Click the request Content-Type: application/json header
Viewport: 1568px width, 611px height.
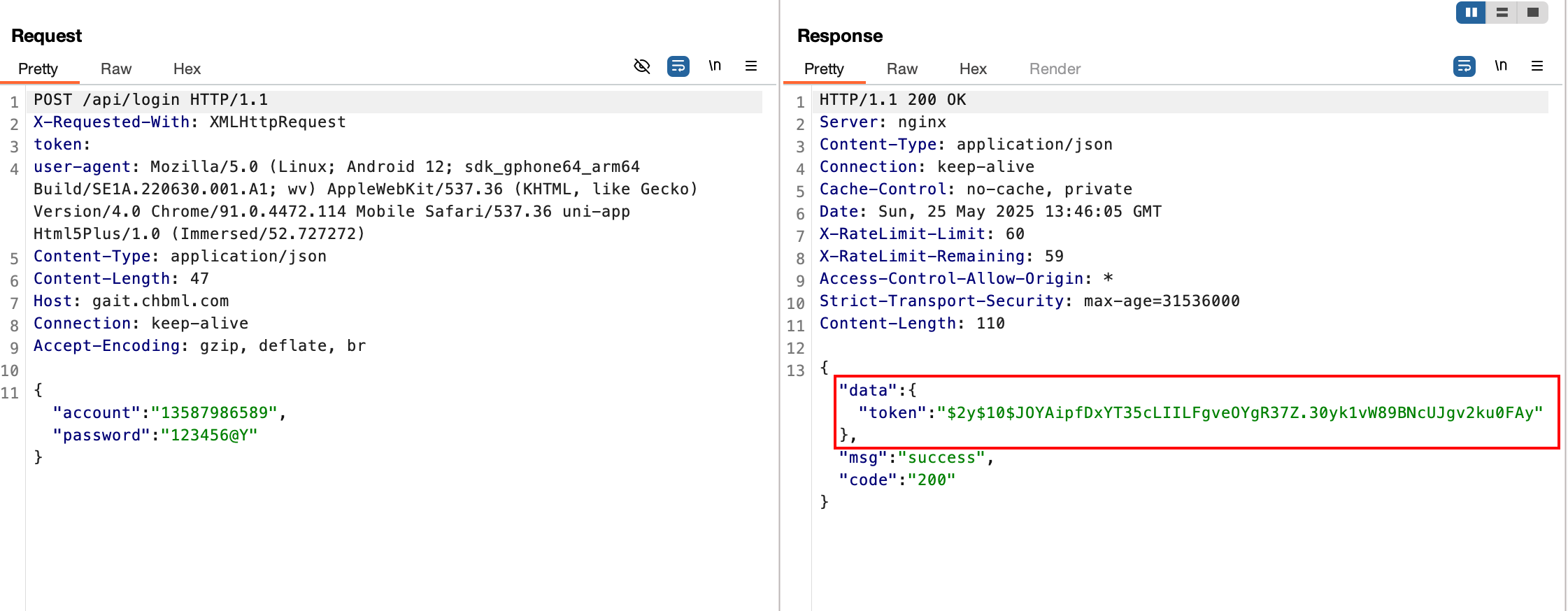click(180, 257)
